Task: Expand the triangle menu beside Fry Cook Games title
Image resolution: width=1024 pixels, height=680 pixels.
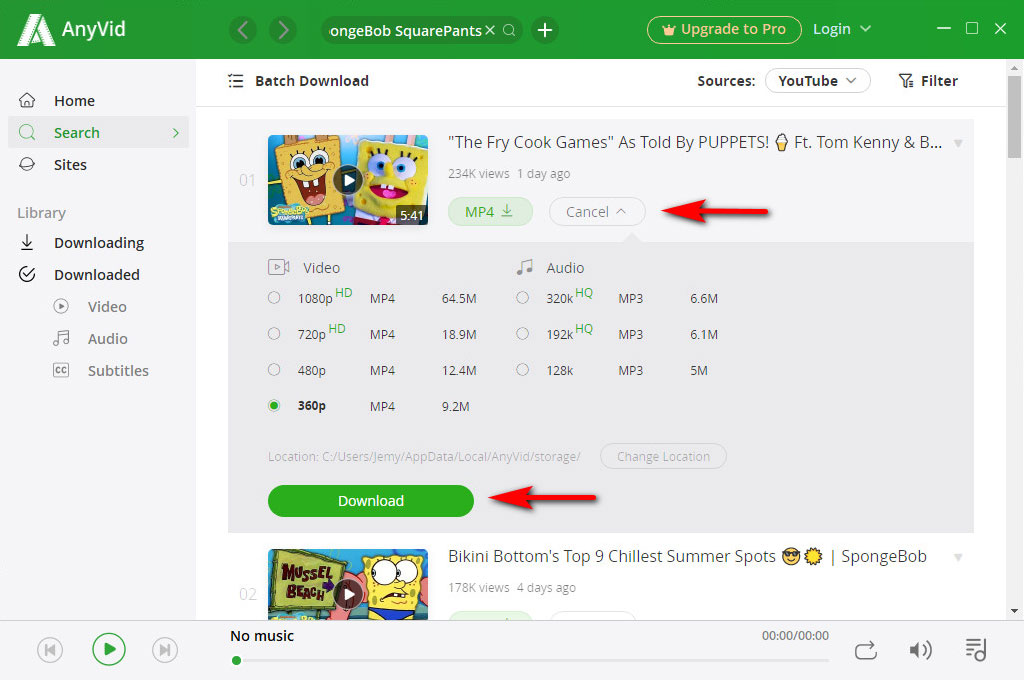Action: pyautogui.click(x=958, y=143)
